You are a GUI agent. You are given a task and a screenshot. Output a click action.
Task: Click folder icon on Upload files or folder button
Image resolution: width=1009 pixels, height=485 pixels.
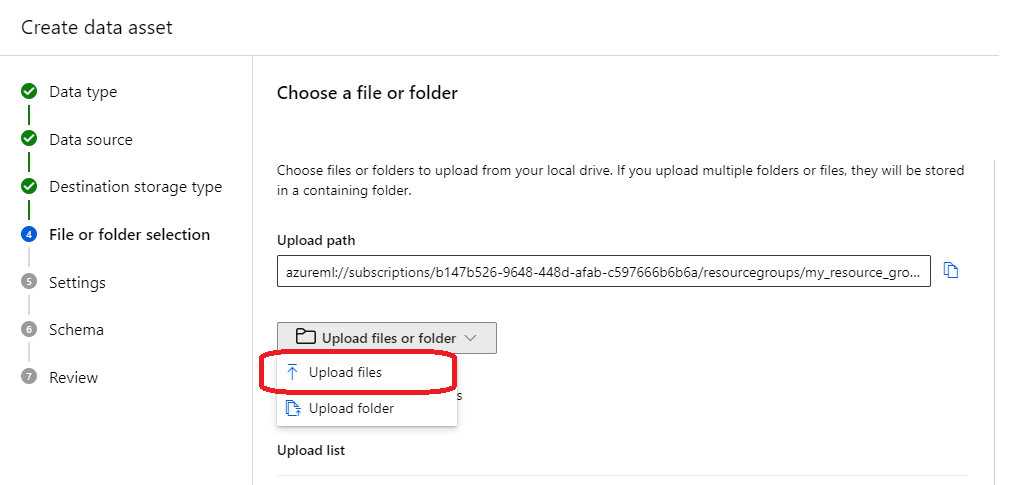point(305,337)
